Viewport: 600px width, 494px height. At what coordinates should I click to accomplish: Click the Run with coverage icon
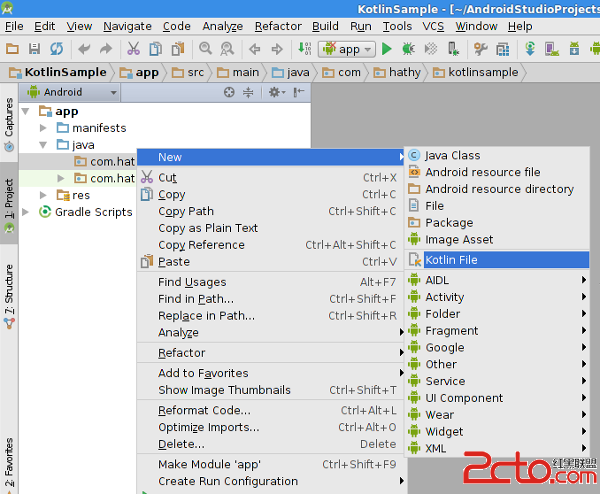(431, 49)
